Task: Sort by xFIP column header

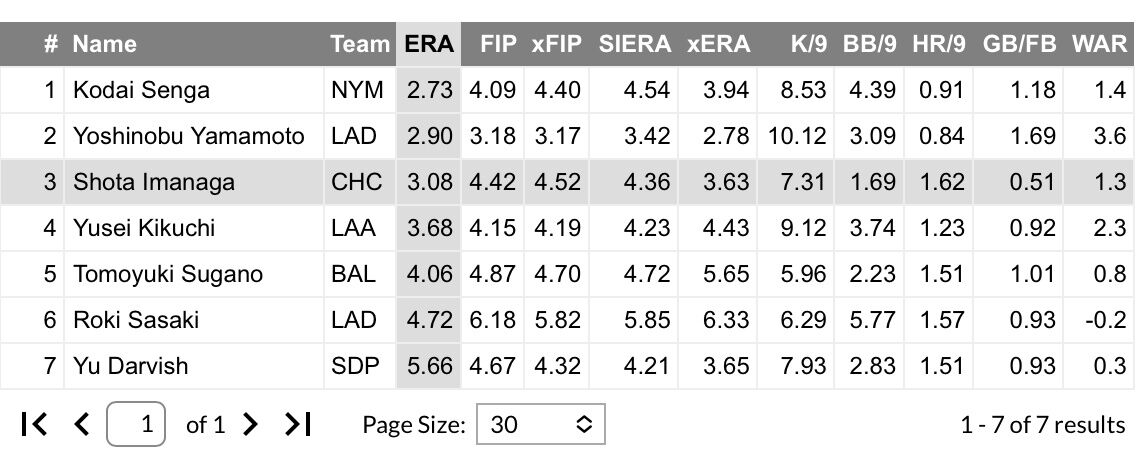Action: point(556,44)
